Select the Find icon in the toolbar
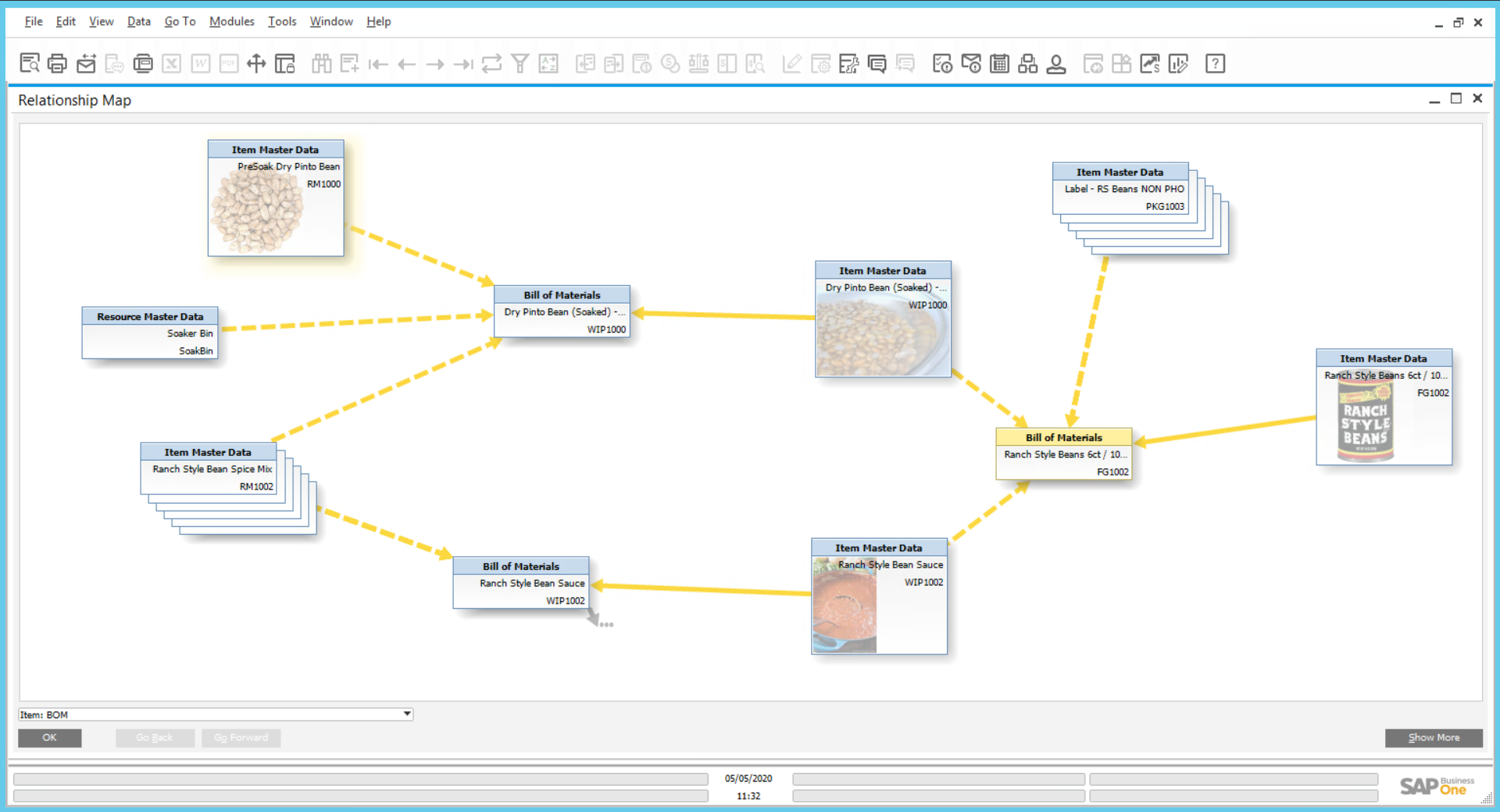1500x812 pixels. point(30,63)
